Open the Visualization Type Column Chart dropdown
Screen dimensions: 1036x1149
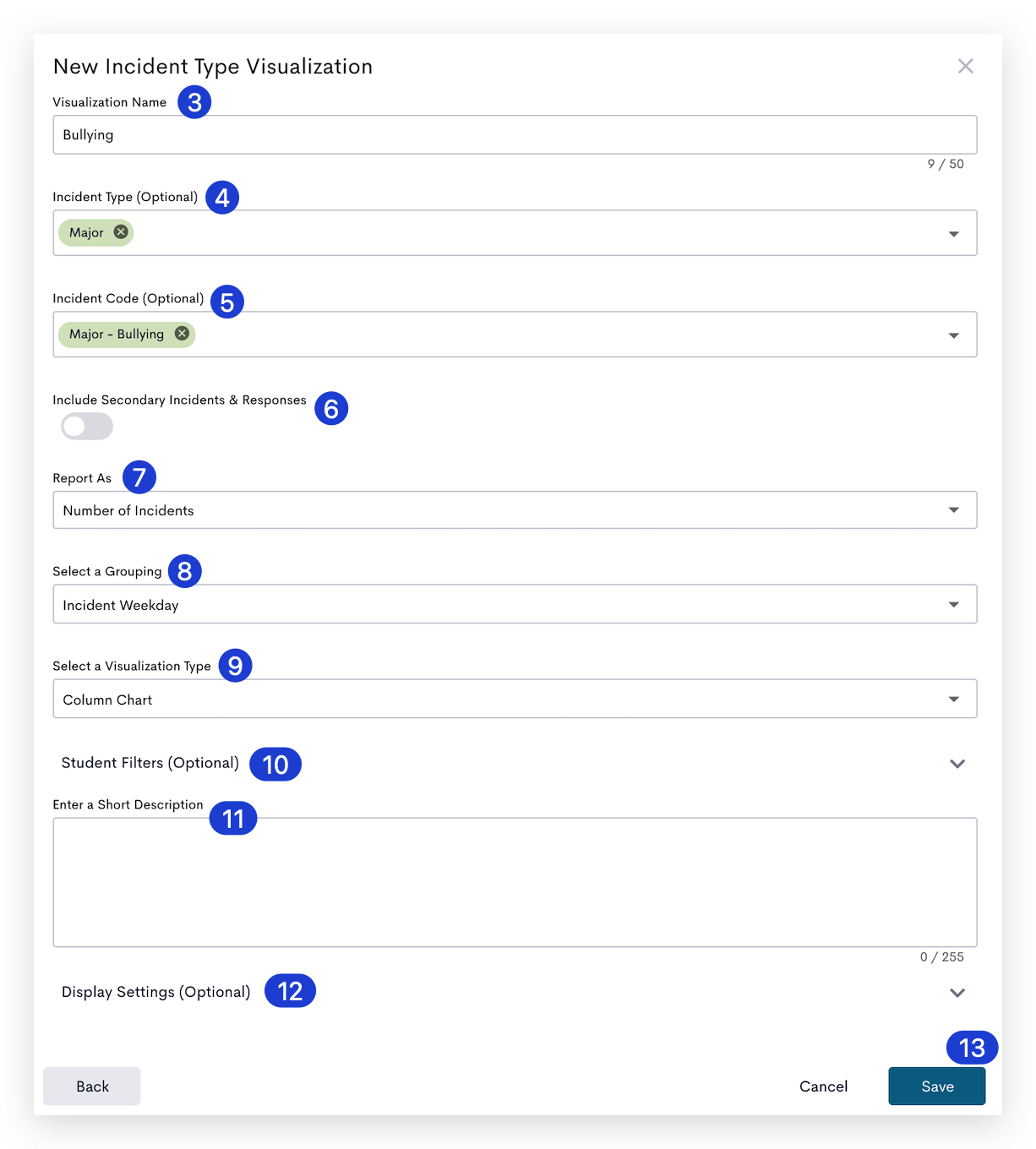515,700
